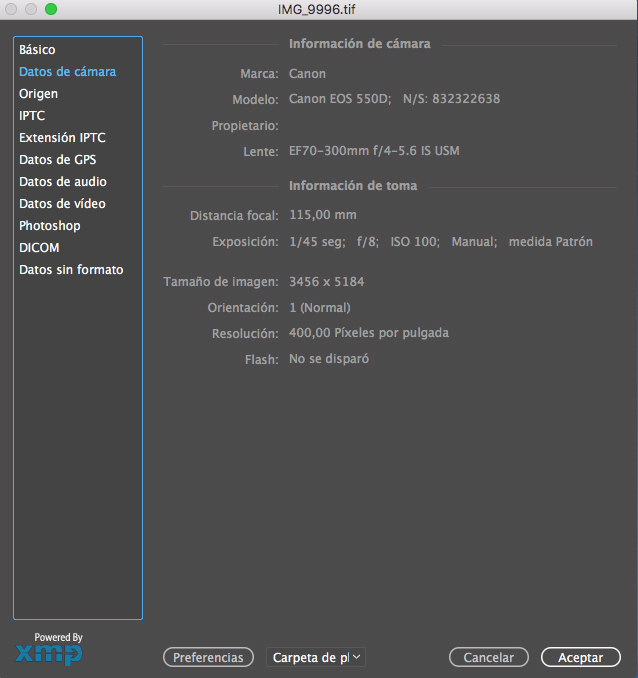The image size is (638, 678).
Task: Switch to the DICOM section
Action: (39, 248)
